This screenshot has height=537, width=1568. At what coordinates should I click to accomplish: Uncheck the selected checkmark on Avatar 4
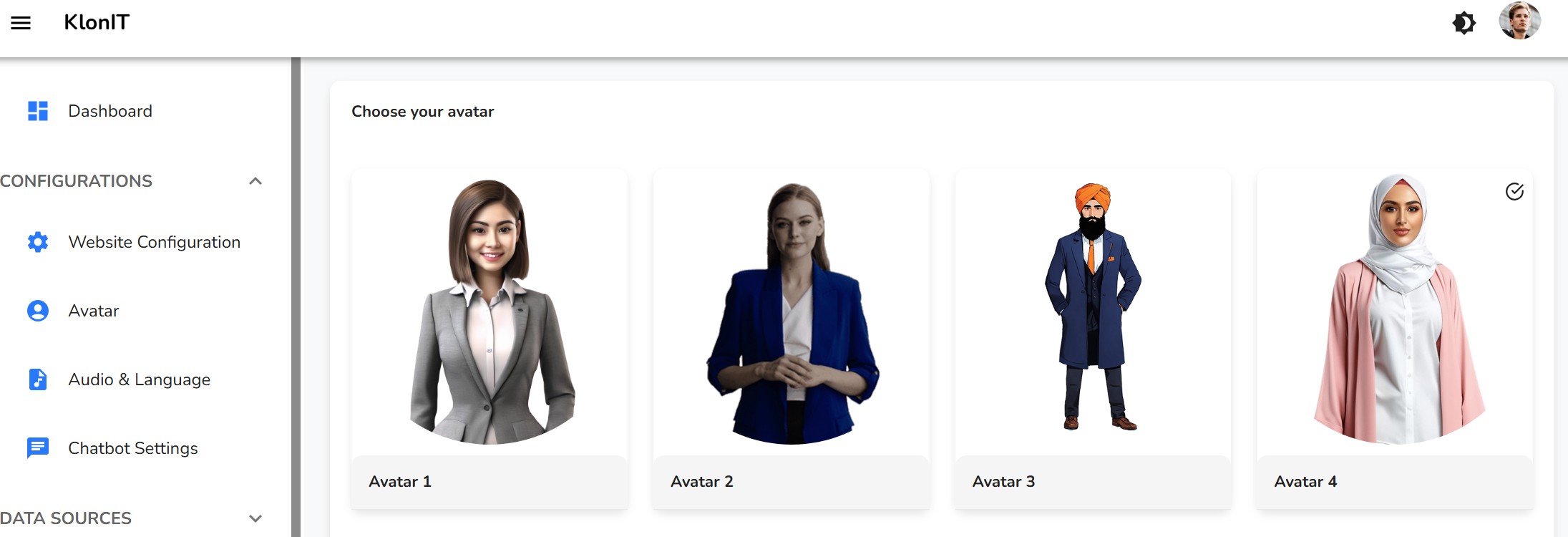[x=1514, y=191]
